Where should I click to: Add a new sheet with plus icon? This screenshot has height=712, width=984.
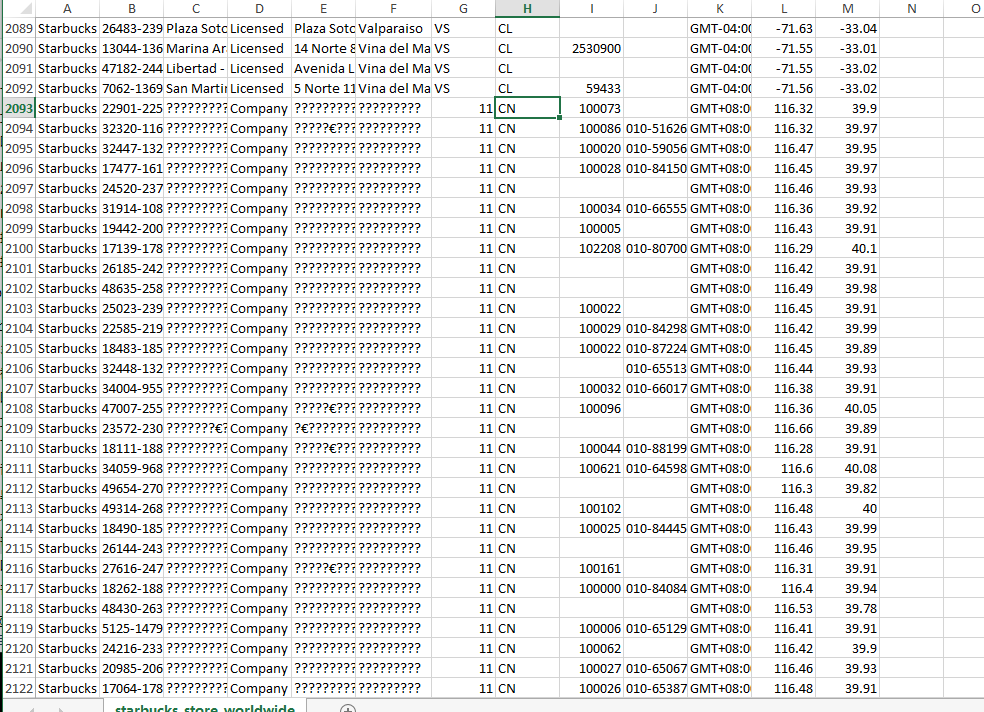(x=348, y=708)
